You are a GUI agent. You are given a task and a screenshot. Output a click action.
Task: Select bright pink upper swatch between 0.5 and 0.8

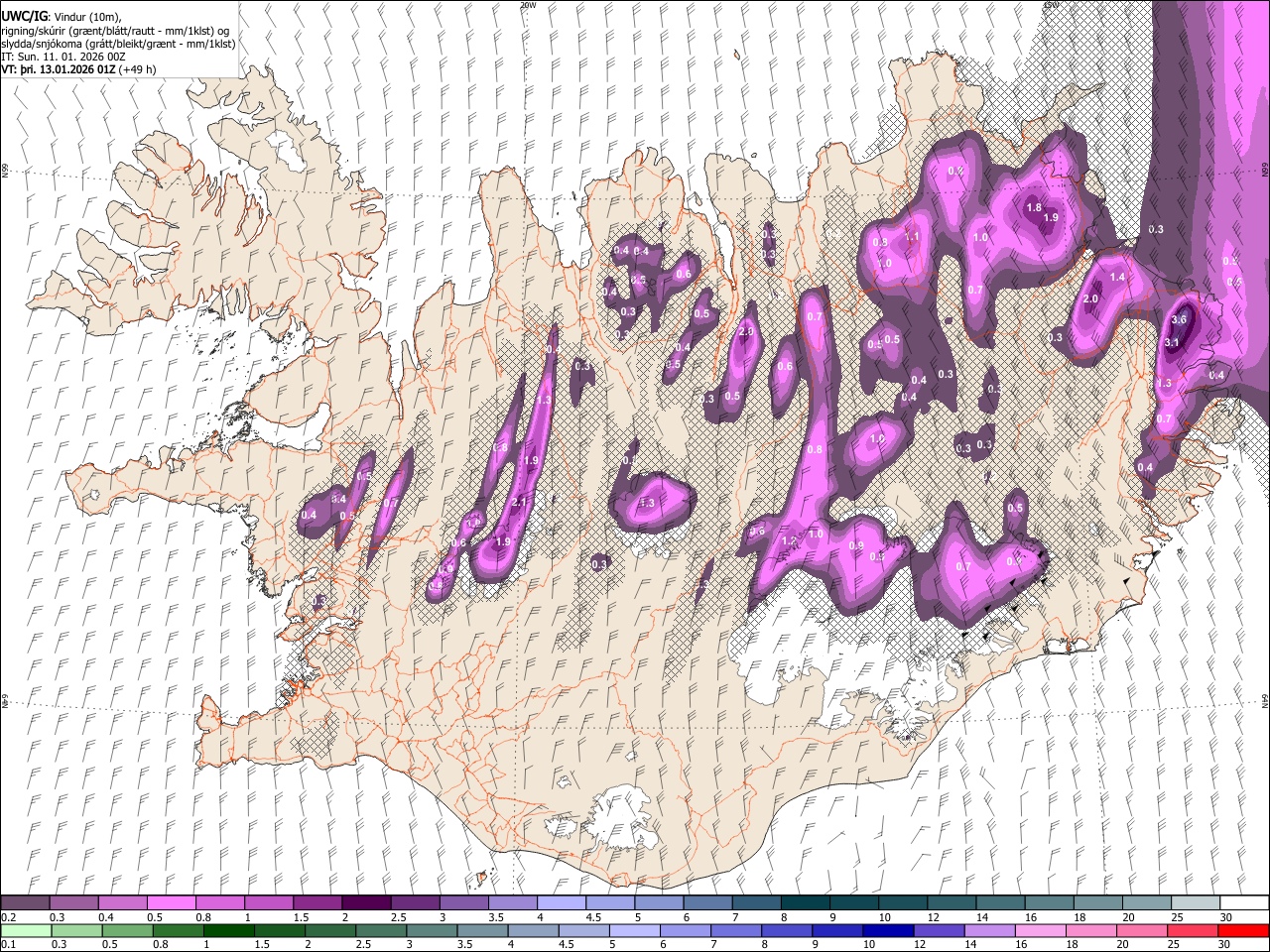click(x=171, y=902)
